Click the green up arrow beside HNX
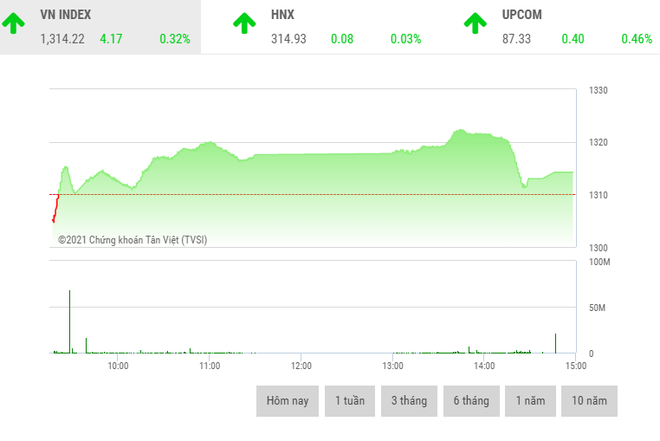This screenshot has width=660, height=441. coord(244,24)
